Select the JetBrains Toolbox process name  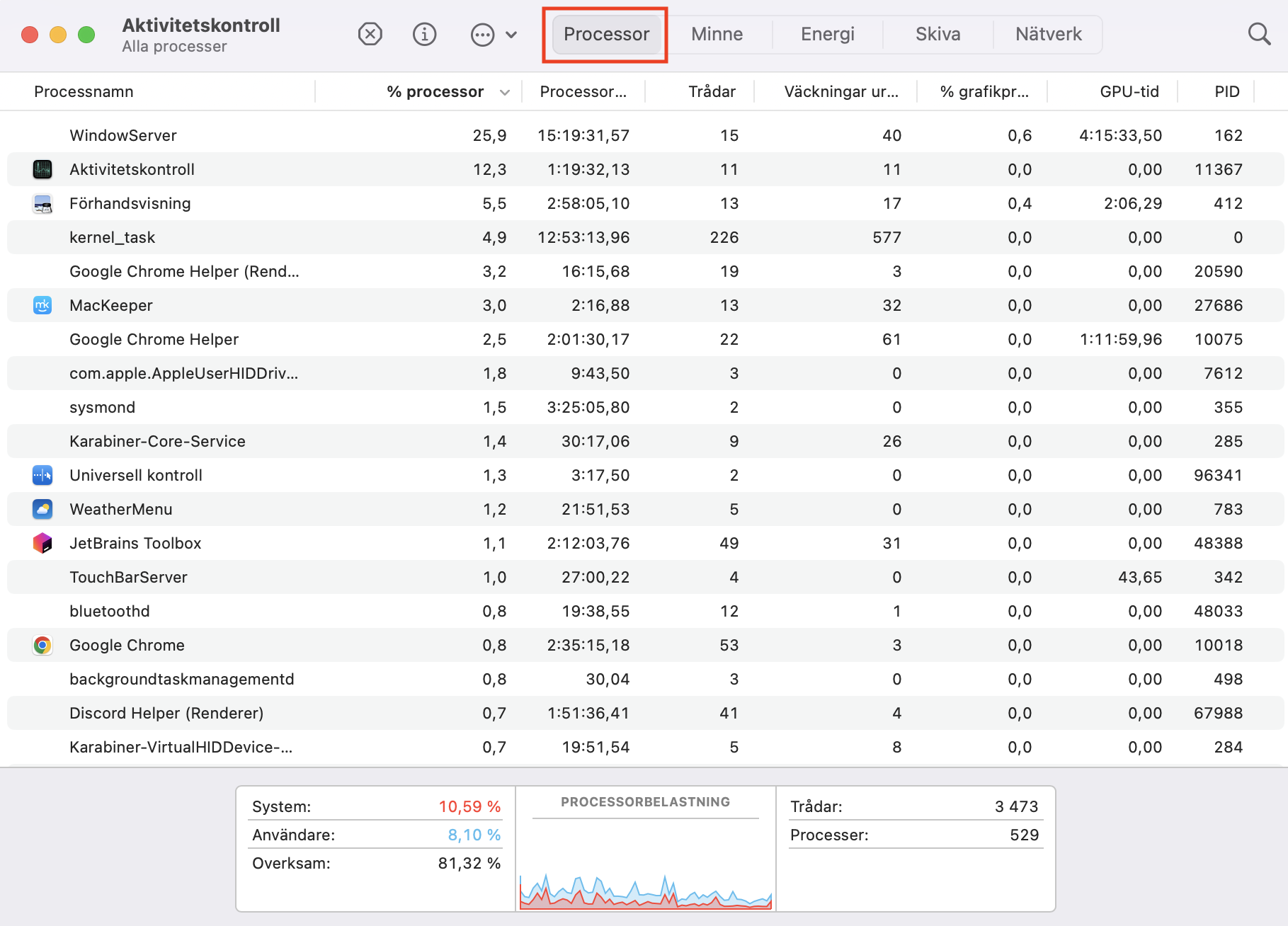[x=135, y=543]
